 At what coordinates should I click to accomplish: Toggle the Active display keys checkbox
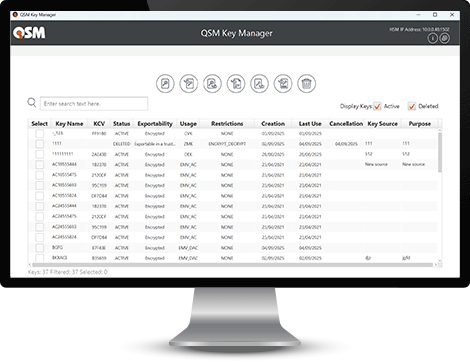tap(377, 106)
